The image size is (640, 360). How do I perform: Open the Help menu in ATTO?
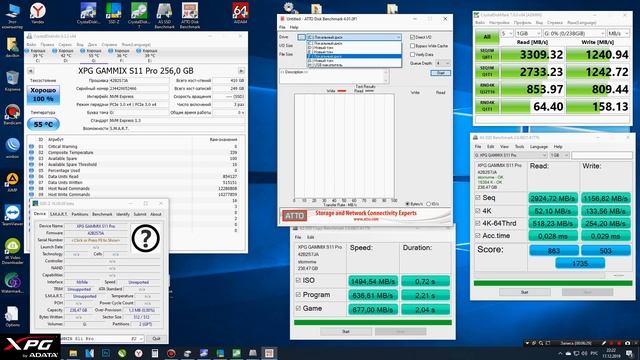[x=294, y=27]
